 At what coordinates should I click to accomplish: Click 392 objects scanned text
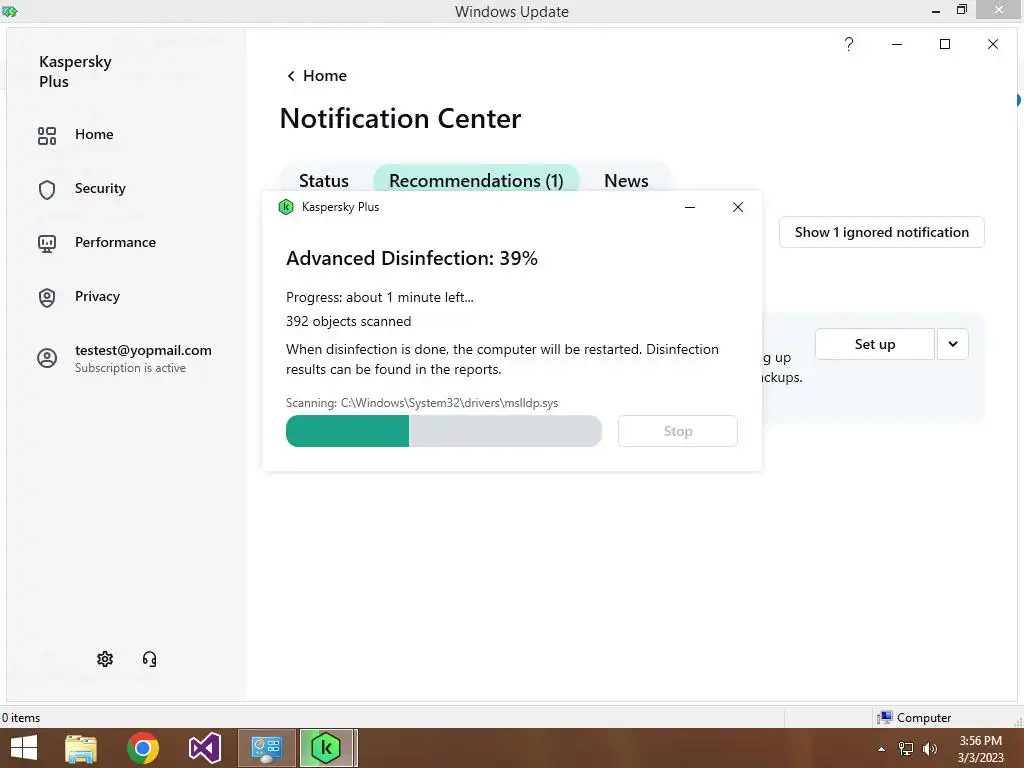[349, 321]
